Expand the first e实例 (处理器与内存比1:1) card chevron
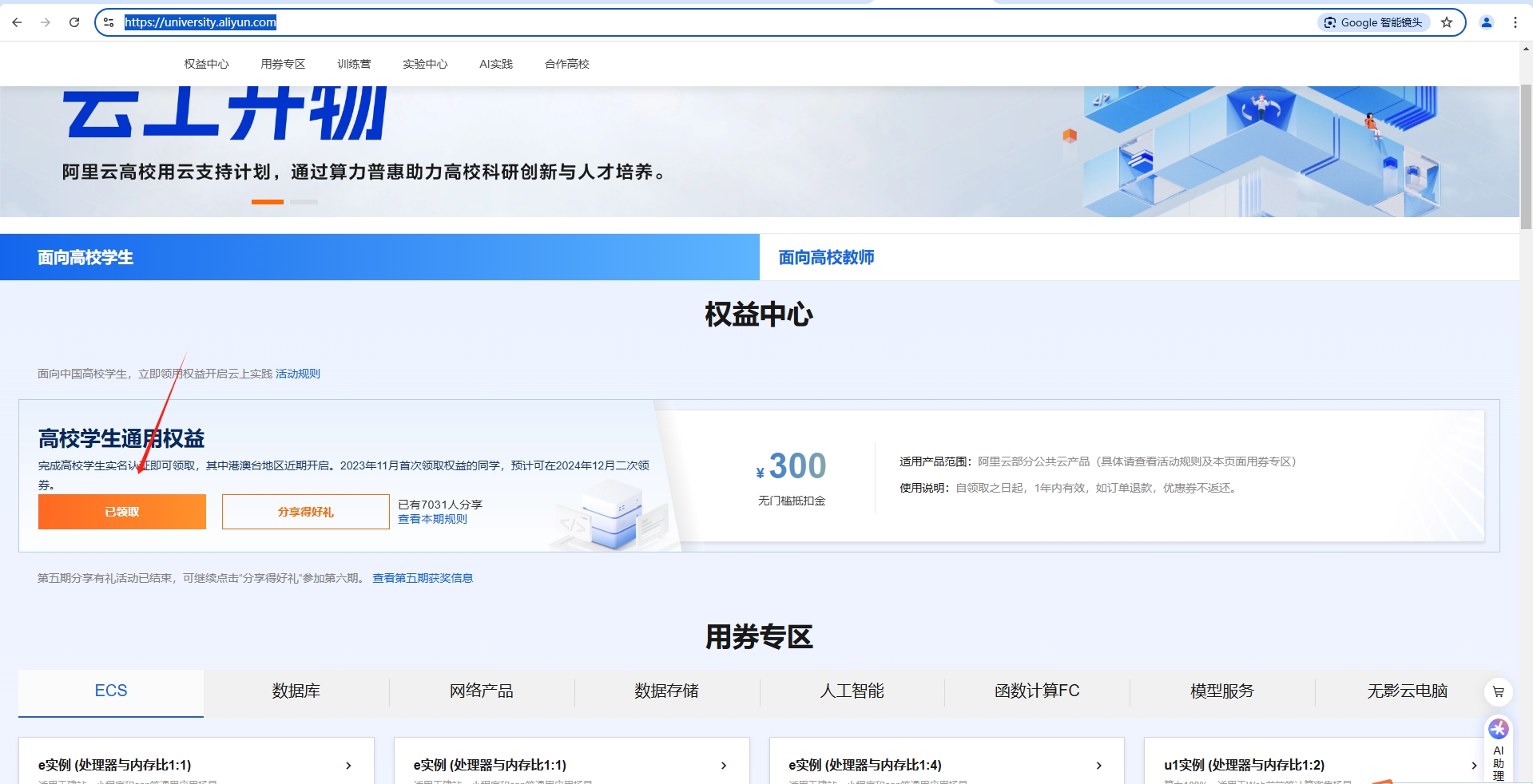This screenshot has width=1533, height=784. (x=348, y=766)
